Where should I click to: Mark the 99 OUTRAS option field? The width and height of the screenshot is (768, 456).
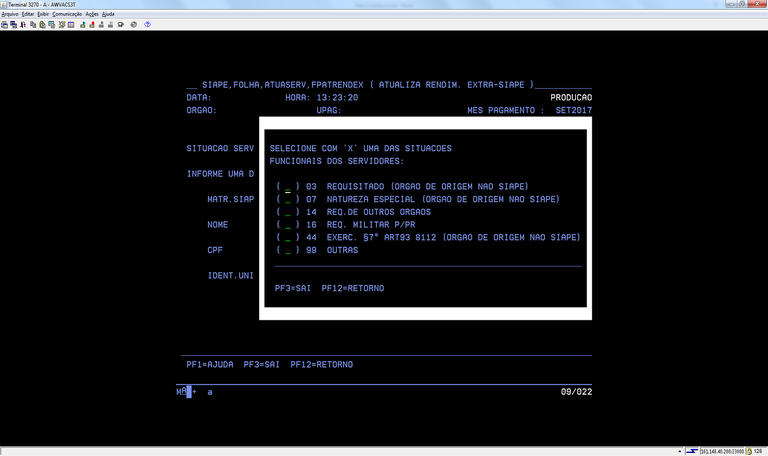(x=288, y=250)
